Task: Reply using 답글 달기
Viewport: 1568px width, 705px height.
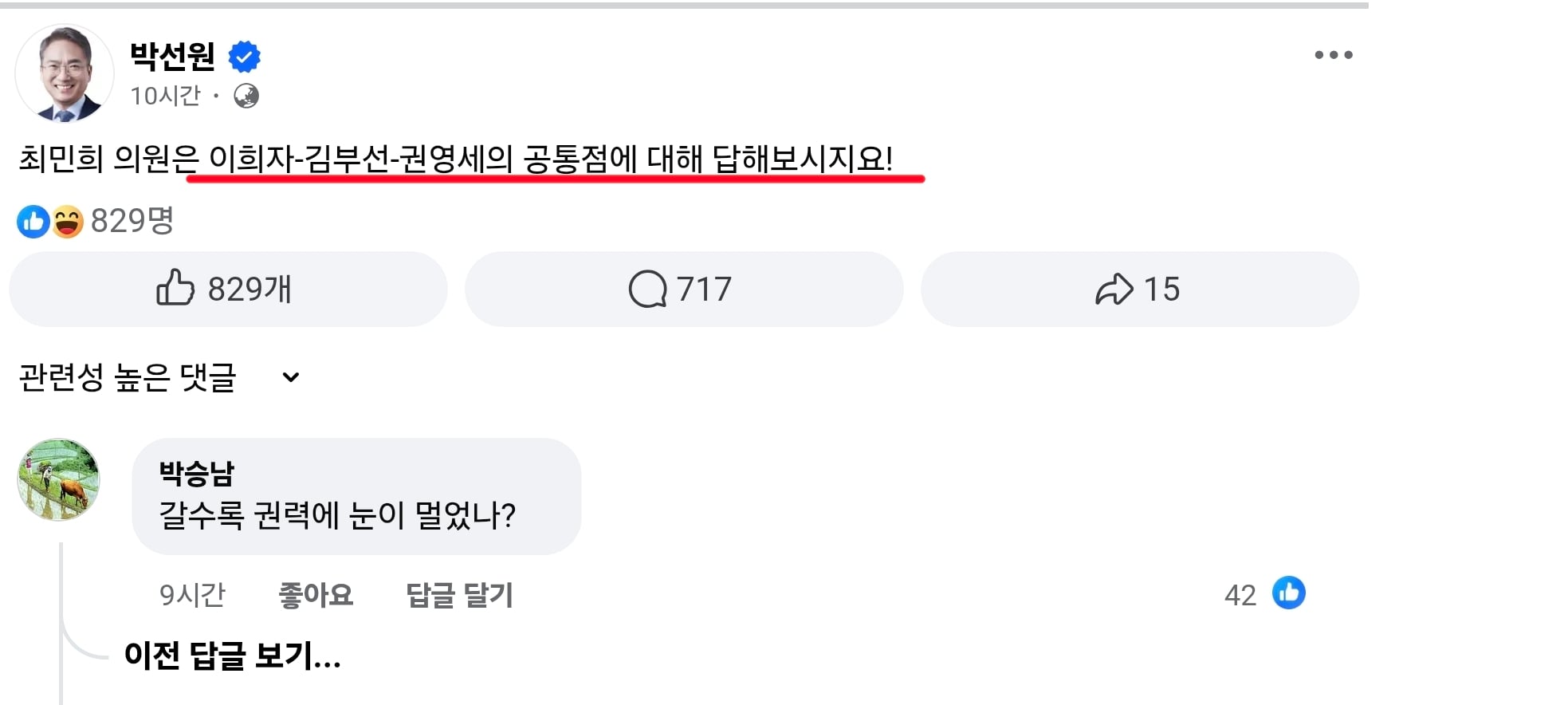Action: pos(460,595)
